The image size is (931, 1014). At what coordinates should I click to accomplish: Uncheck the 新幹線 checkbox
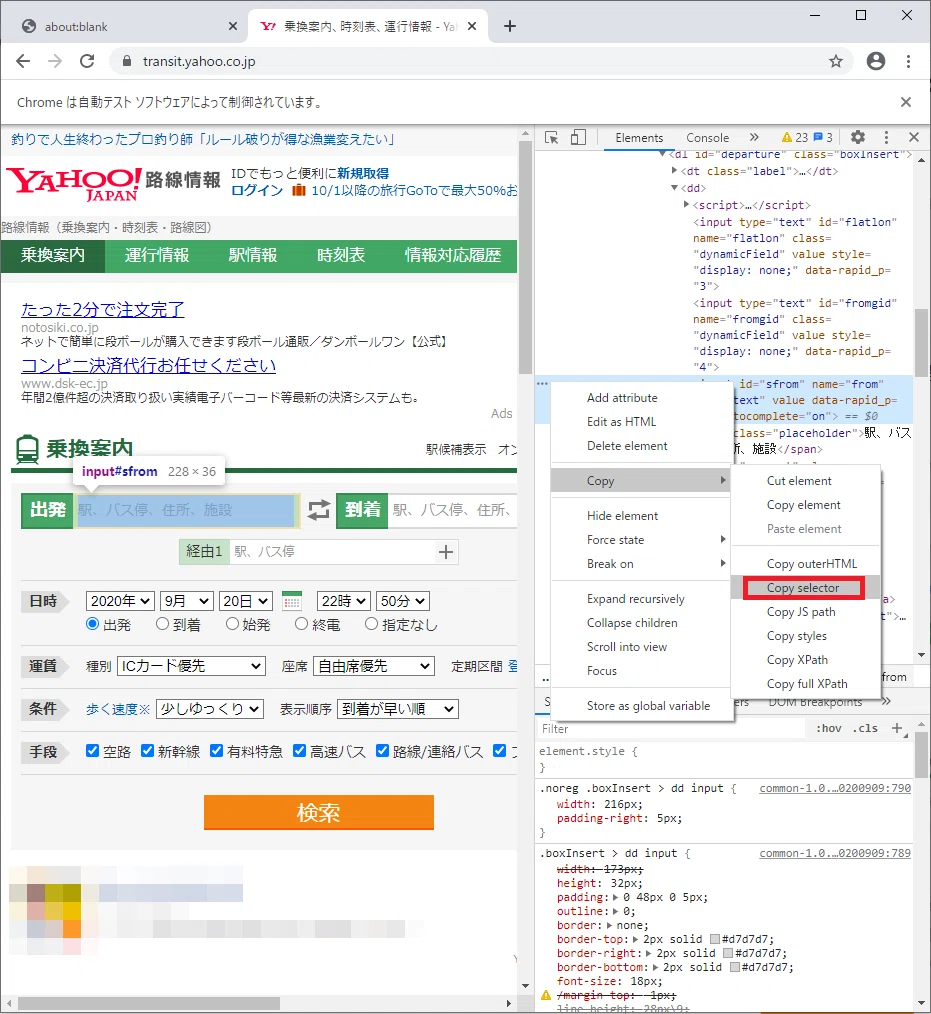(x=147, y=750)
